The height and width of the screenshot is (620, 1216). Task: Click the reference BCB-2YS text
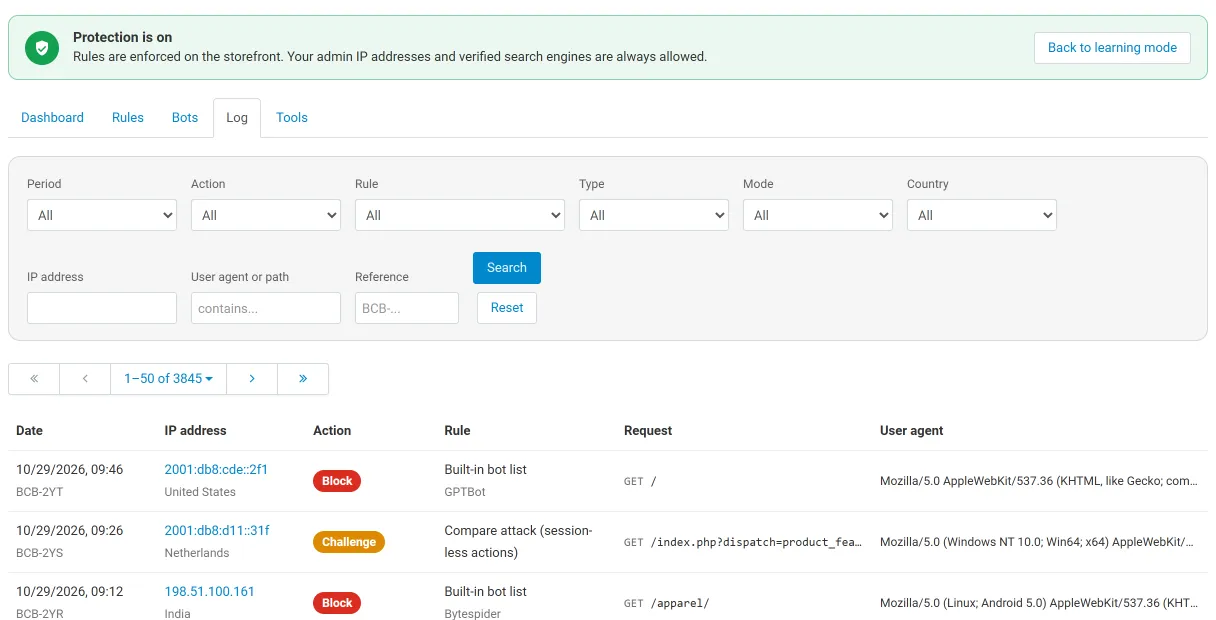coord(41,553)
